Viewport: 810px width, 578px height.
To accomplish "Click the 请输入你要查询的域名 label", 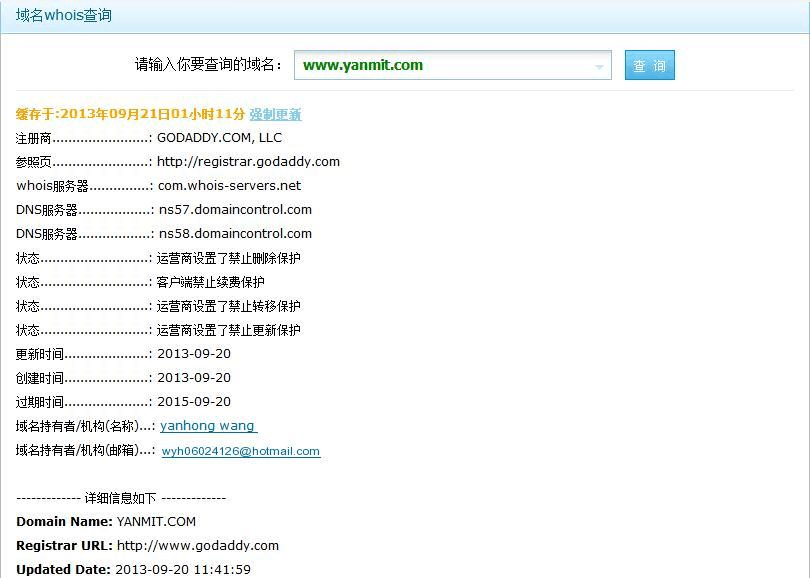I will pyautogui.click(x=209, y=65).
